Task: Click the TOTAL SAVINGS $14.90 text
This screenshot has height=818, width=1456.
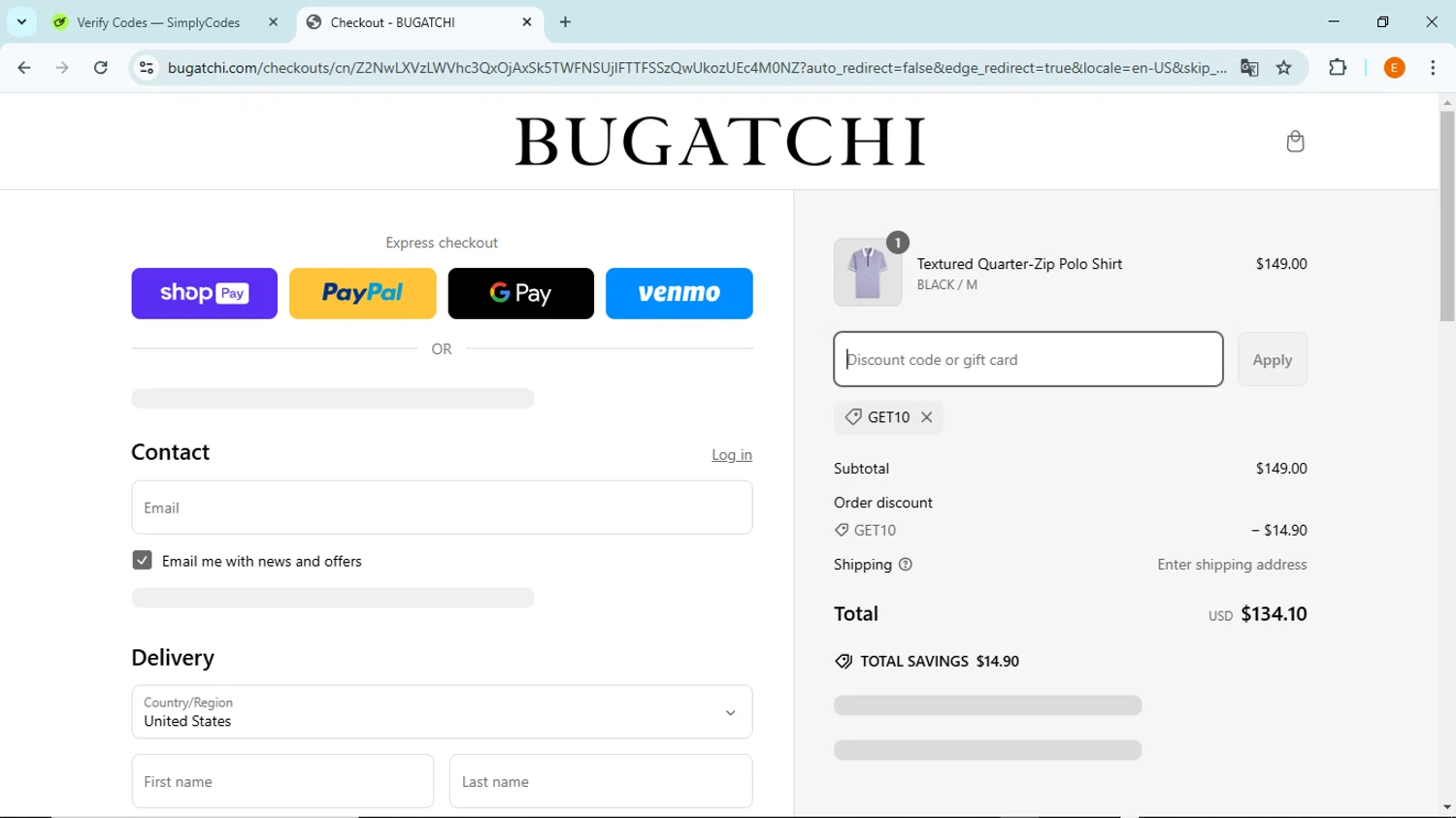Action: click(940, 662)
